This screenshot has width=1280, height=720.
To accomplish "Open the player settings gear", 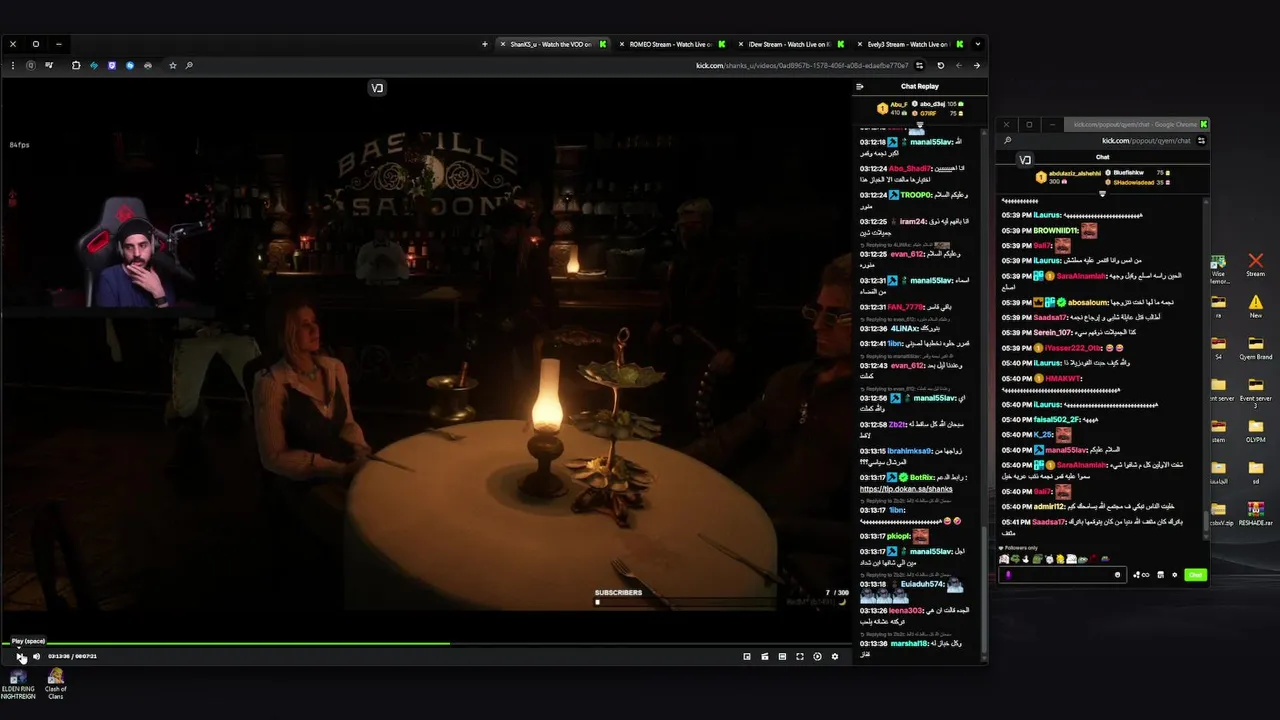I will tap(835, 656).
